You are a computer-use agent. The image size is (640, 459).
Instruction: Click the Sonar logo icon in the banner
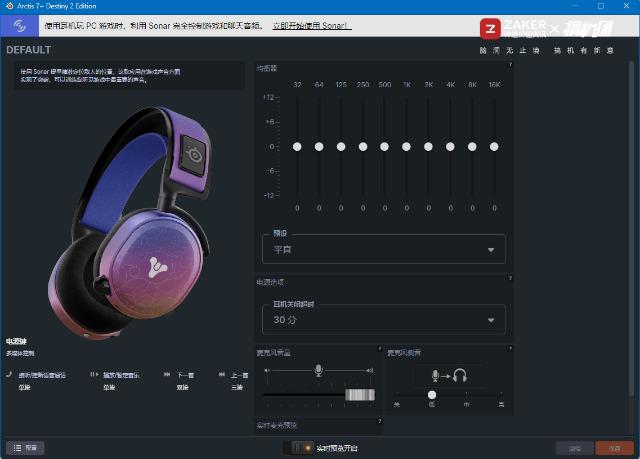[x=19, y=26]
